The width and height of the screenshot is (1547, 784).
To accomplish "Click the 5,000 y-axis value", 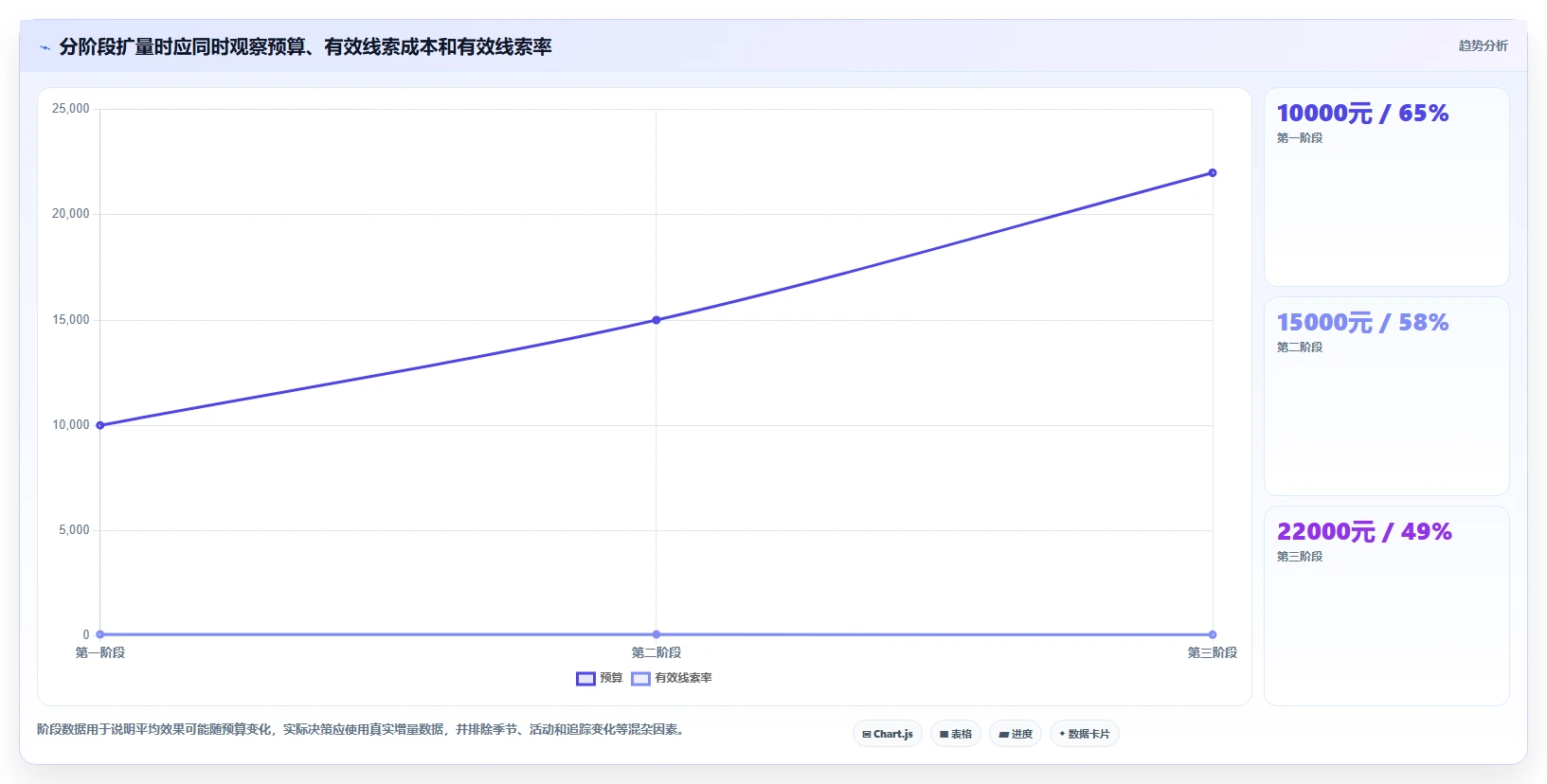I will pos(74,530).
